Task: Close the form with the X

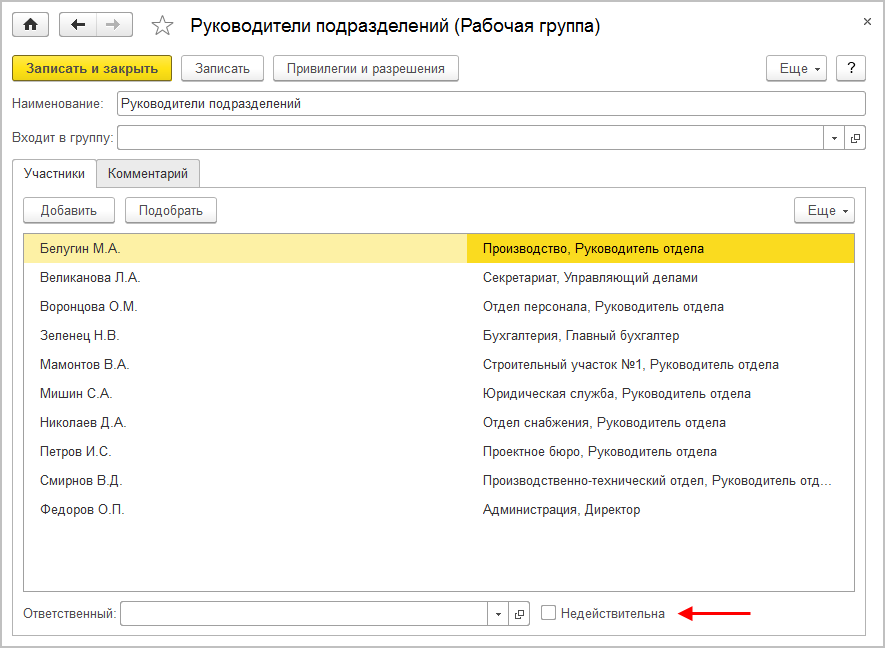Action: 867,21
